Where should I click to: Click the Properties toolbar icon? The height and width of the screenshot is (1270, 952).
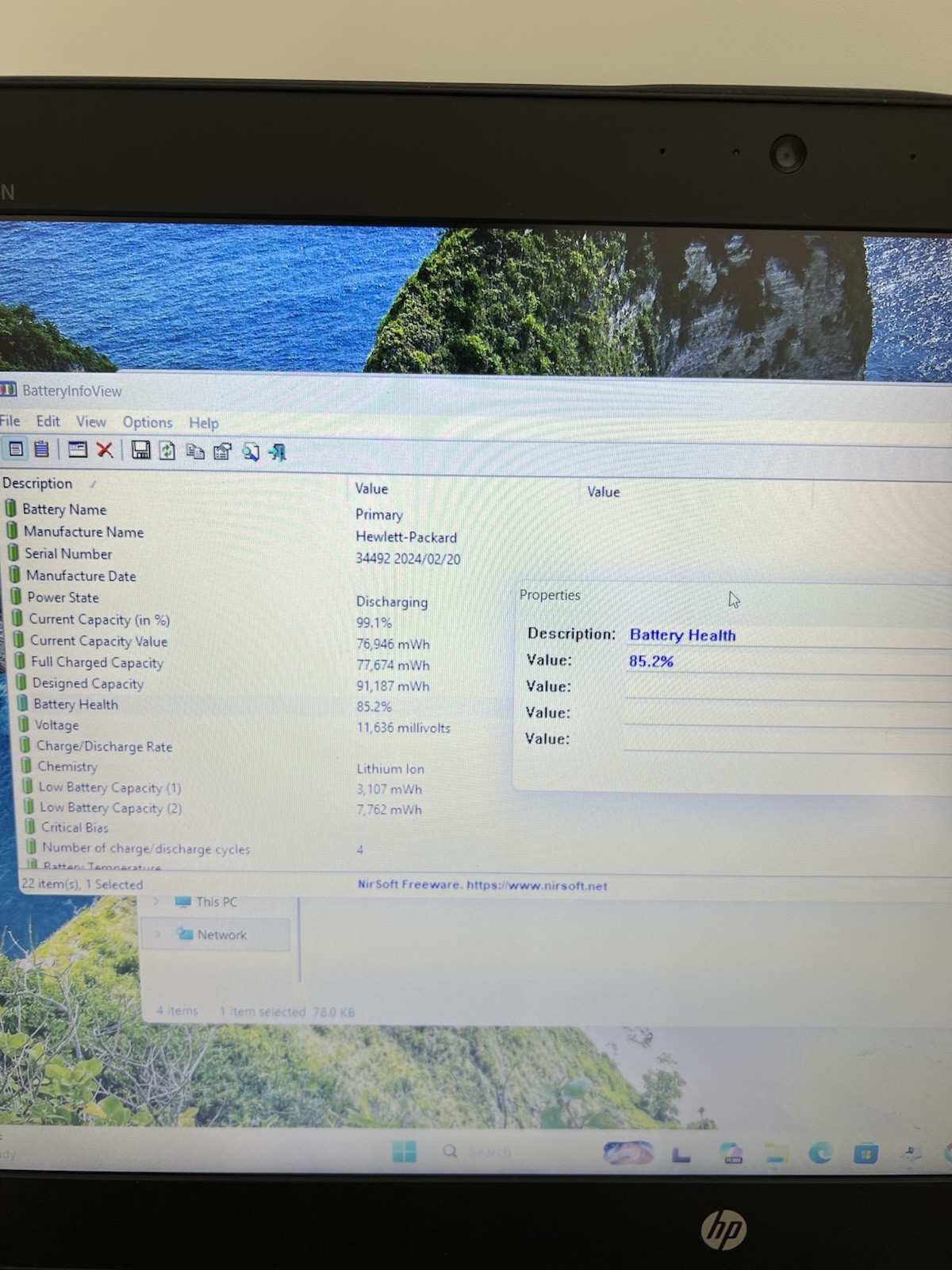pyautogui.click(x=223, y=452)
